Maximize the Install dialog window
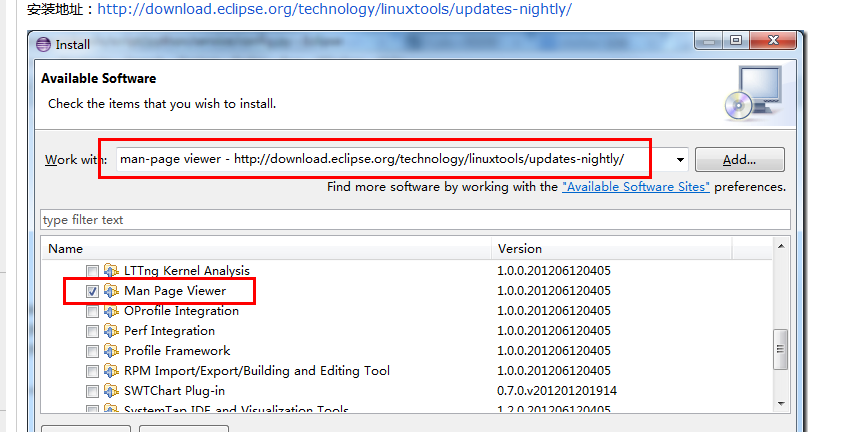Viewport: 859px width, 432px height. point(736,41)
